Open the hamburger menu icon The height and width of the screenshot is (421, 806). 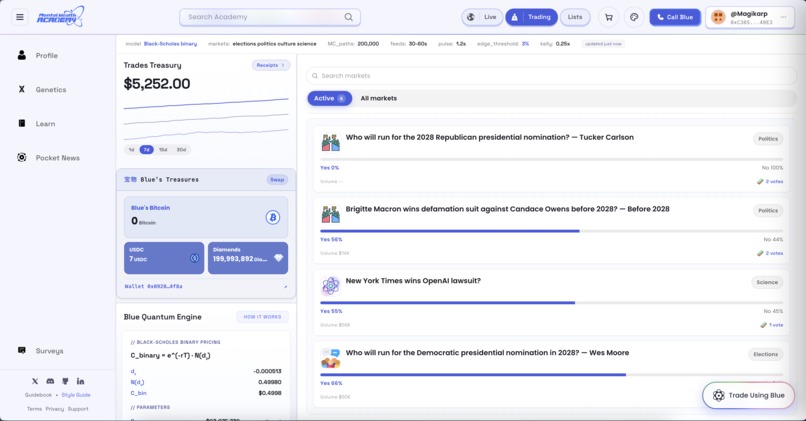pyautogui.click(x=20, y=17)
